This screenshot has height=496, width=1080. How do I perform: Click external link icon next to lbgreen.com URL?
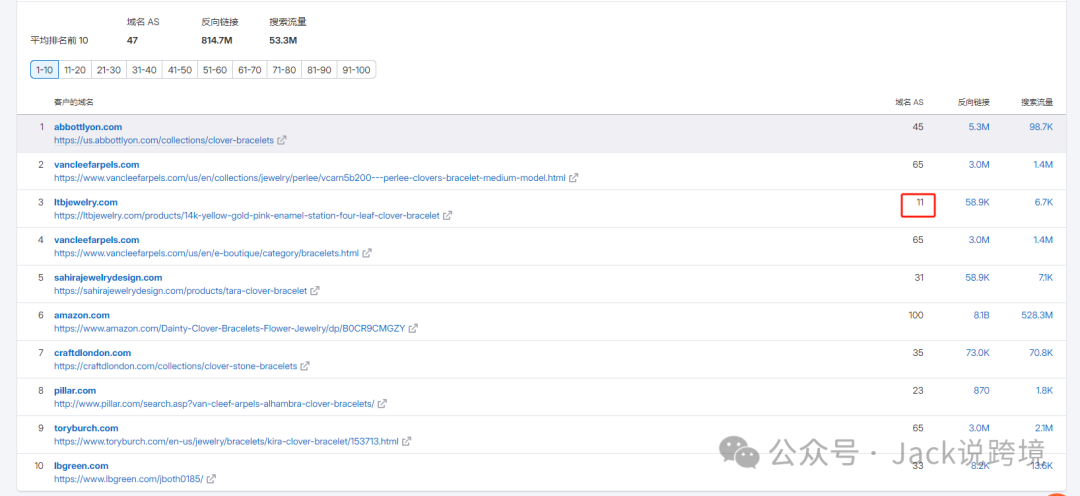[211, 480]
